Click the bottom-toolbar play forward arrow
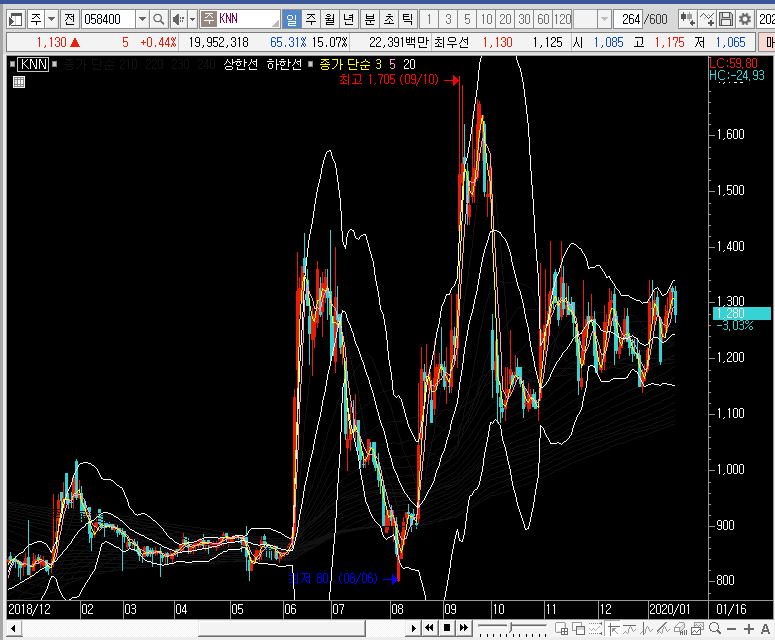 tap(414, 628)
